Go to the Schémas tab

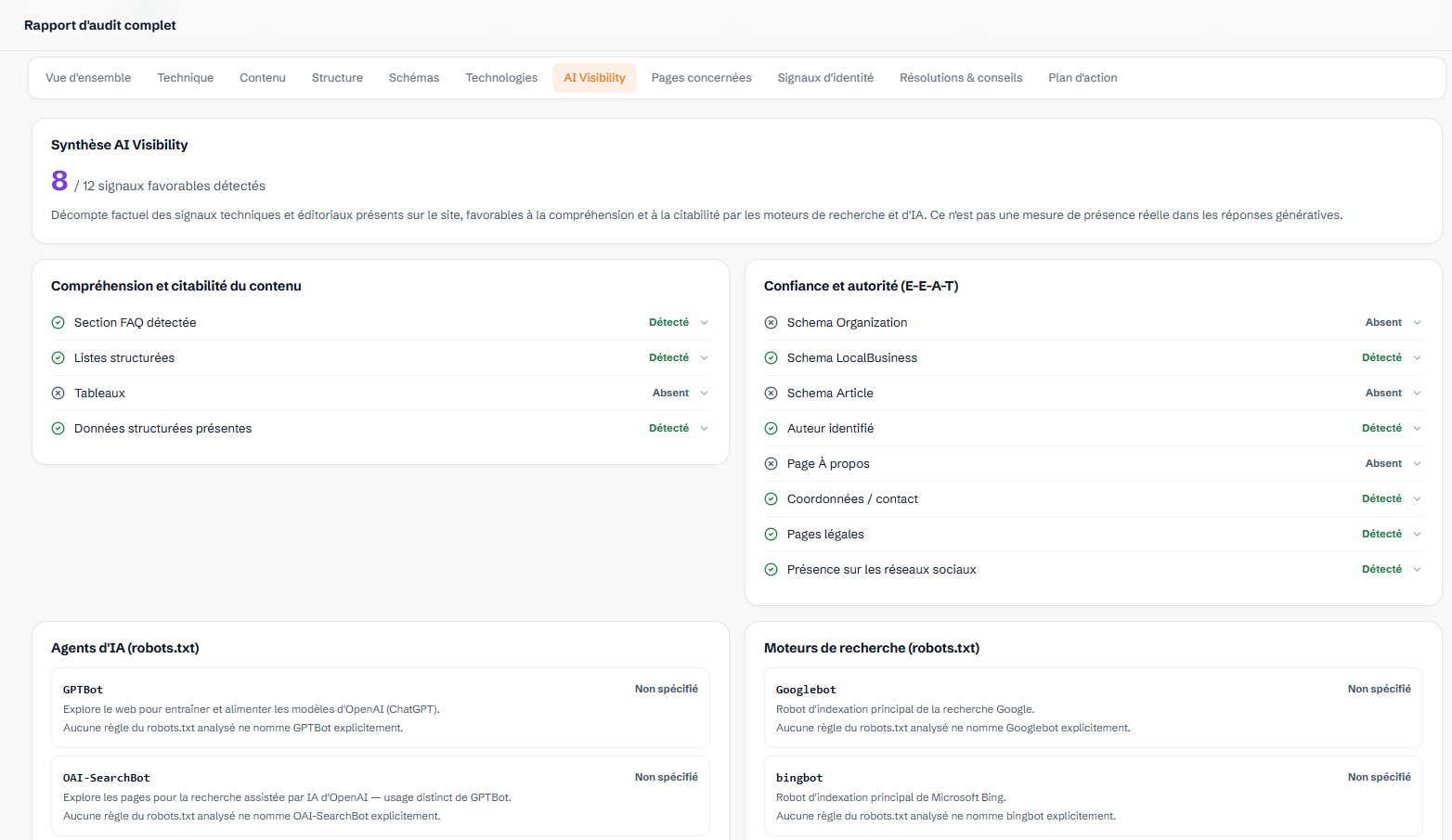(x=414, y=78)
